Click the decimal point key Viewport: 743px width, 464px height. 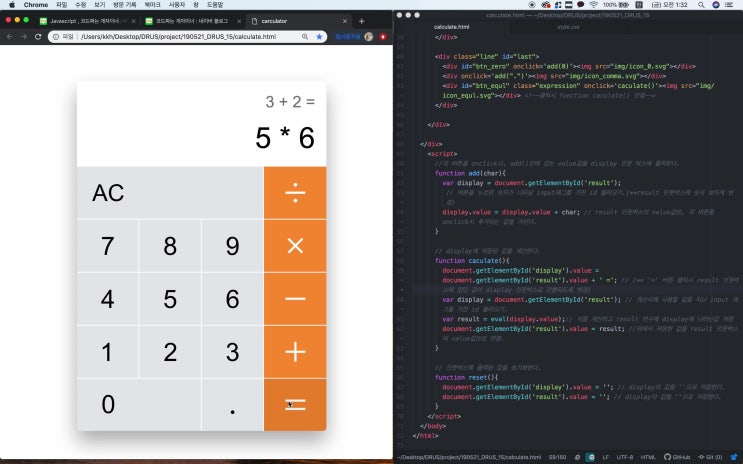tap(232, 405)
